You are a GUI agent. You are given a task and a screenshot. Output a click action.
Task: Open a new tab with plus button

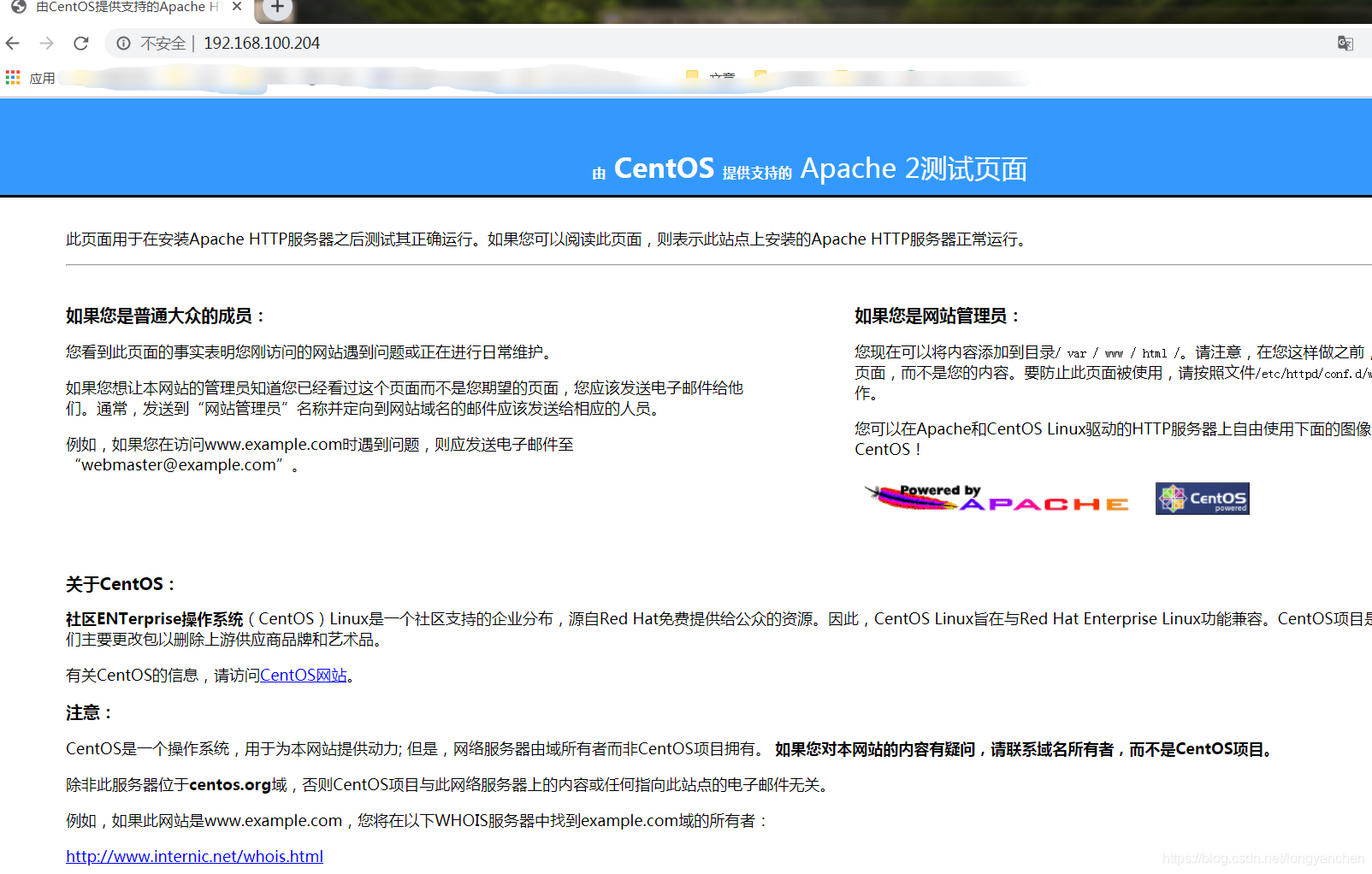pyautogui.click(x=277, y=8)
